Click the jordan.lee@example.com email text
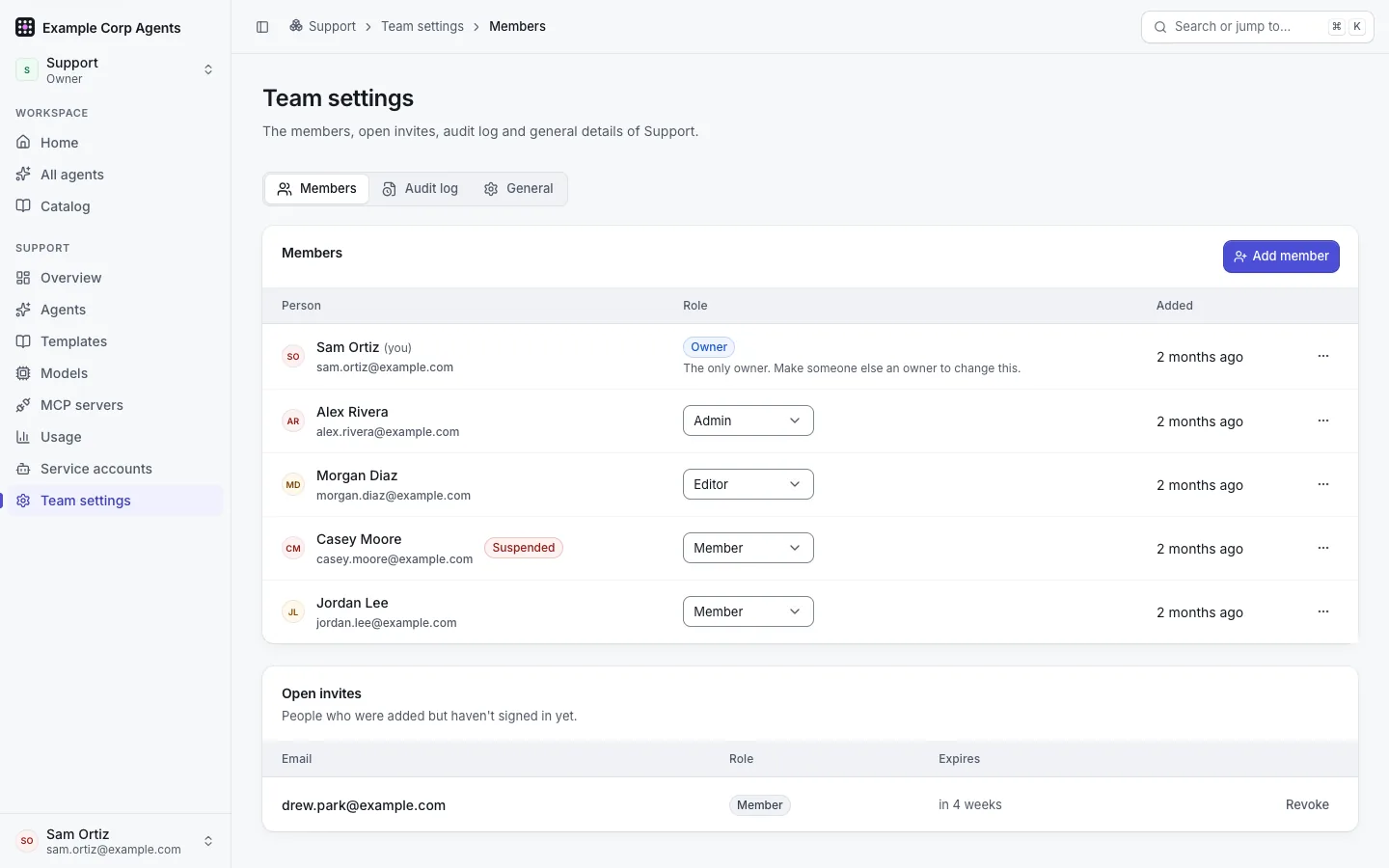Viewport: 1389px width, 868px height. (387, 623)
